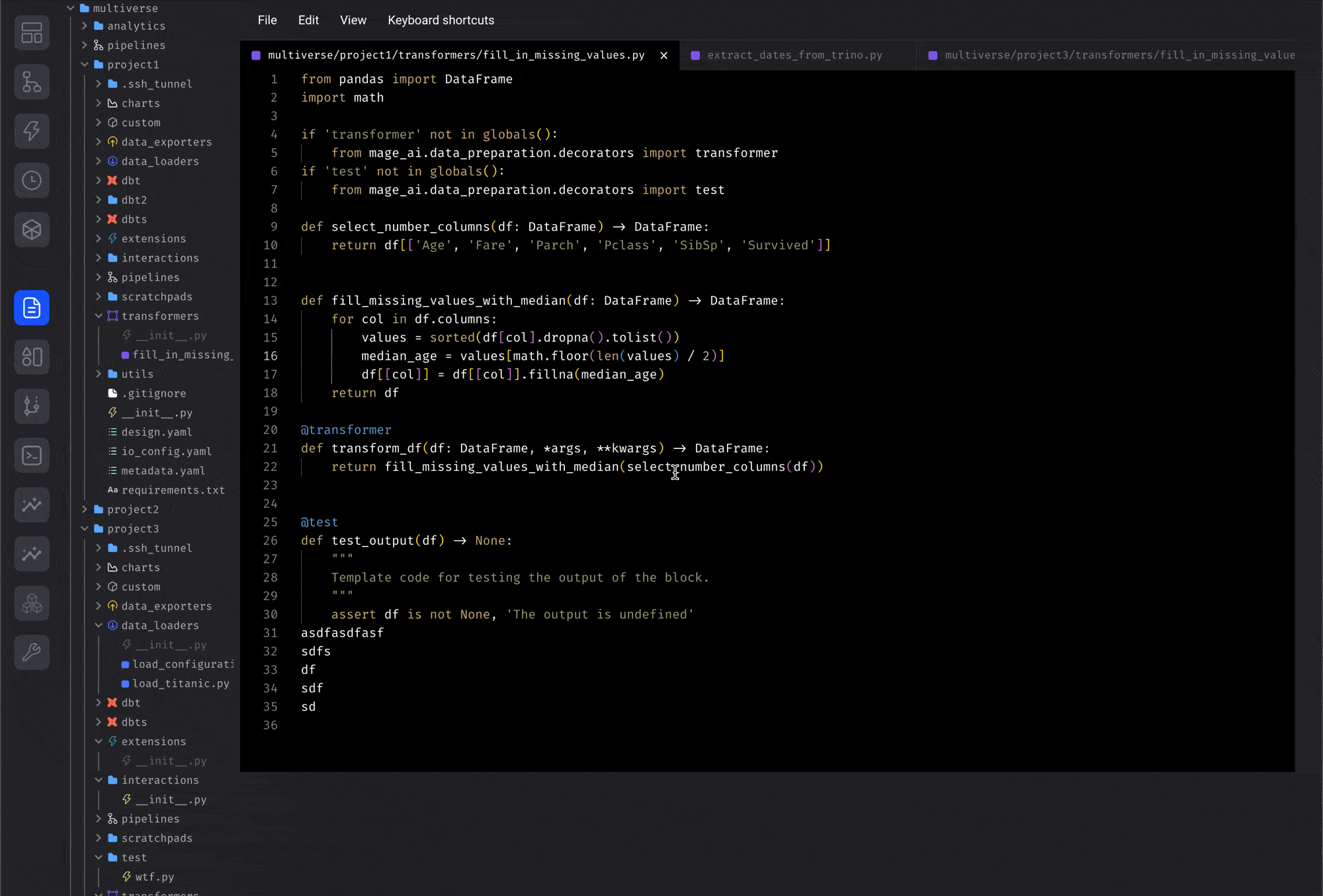Click the data_exporters icon under project1

click(112, 142)
